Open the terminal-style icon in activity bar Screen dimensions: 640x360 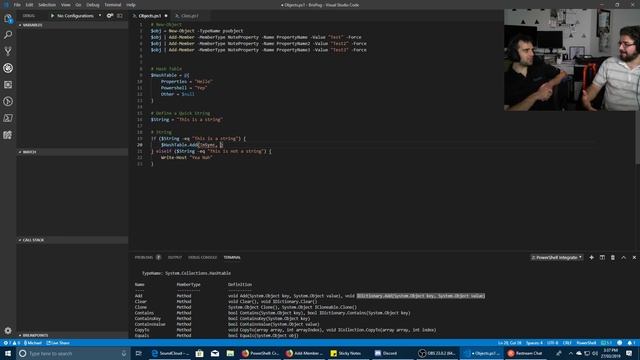[8, 118]
